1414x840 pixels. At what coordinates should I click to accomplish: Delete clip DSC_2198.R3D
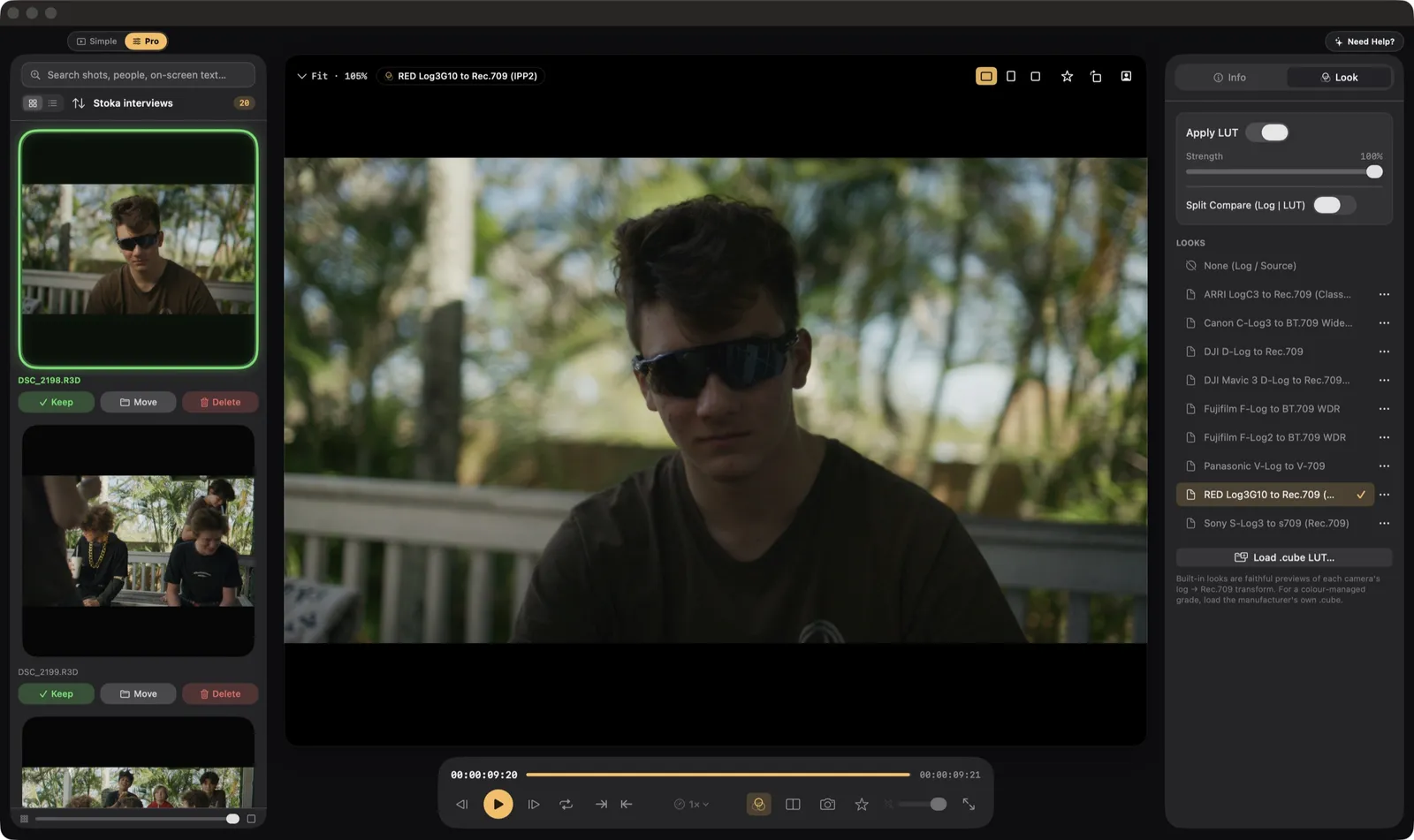click(220, 403)
